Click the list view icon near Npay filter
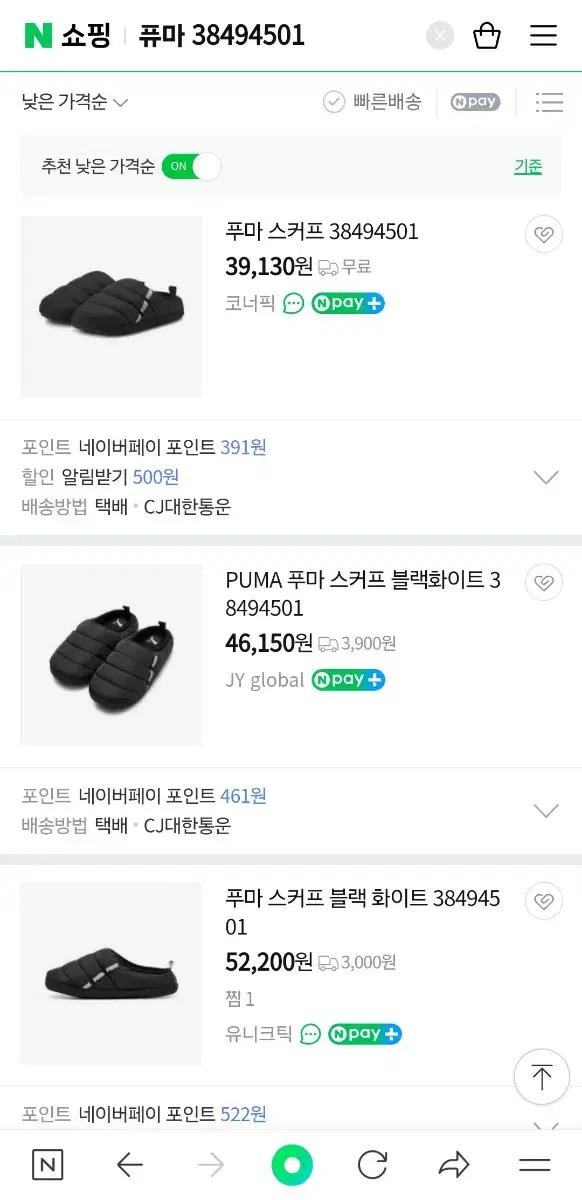Screen dimensions: 582x1200 pyautogui.click(x=549, y=102)
